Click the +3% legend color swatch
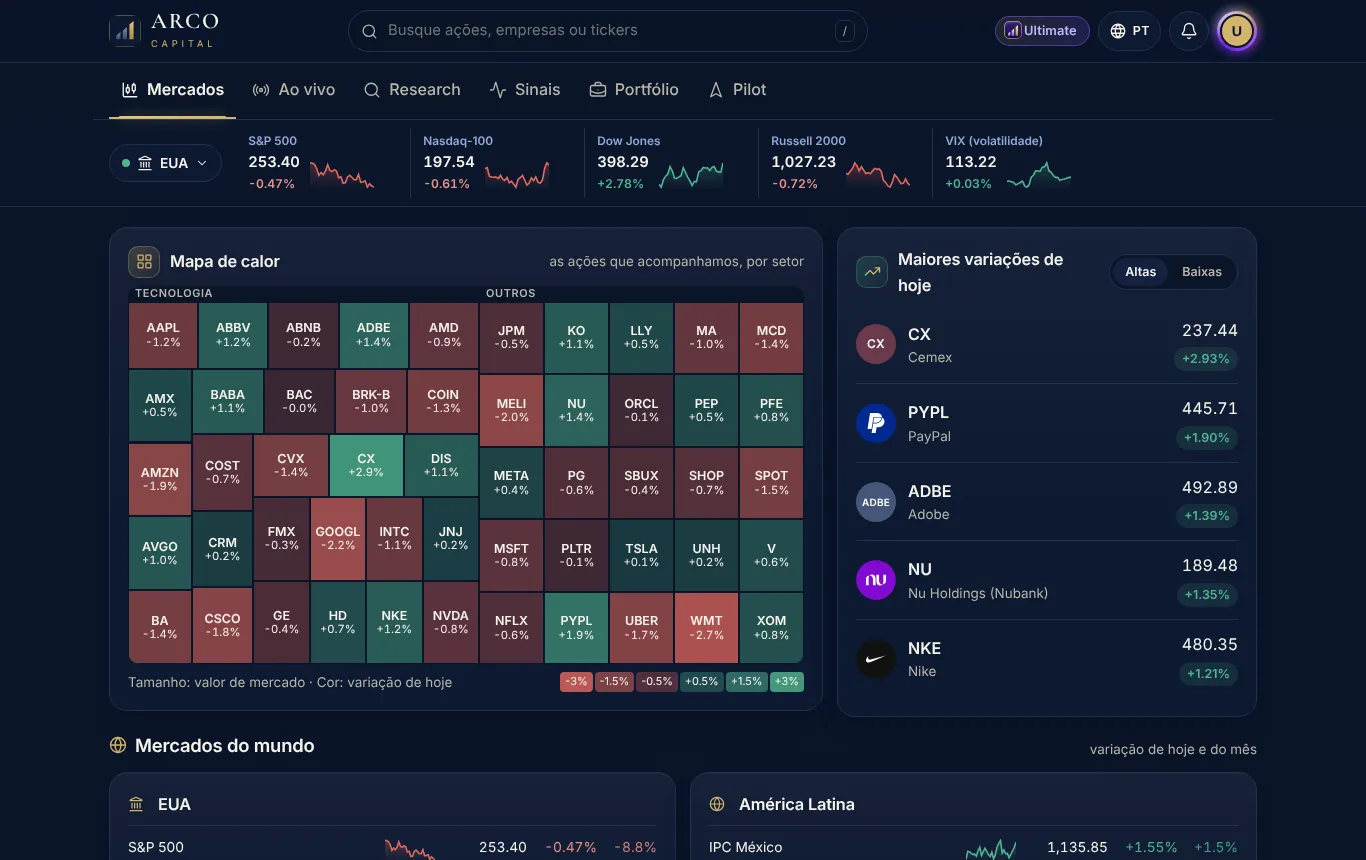 787,682
